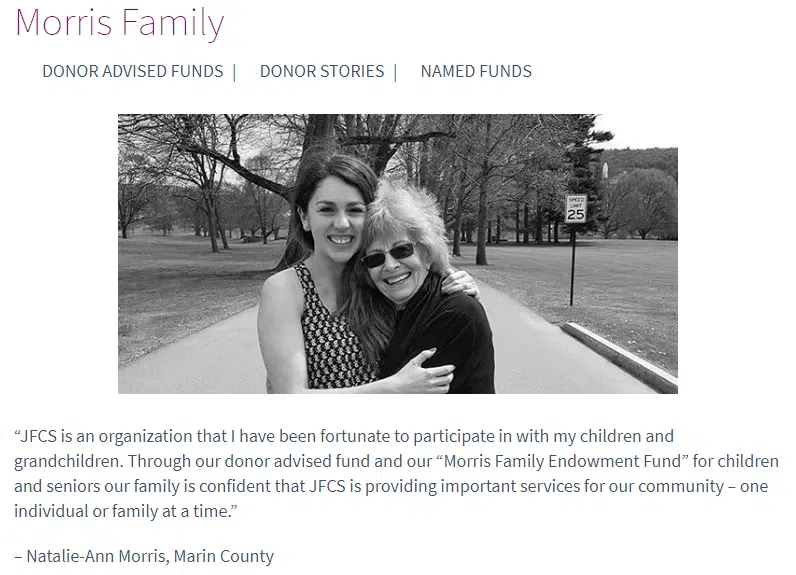The height and width of the screenshot is (575, 796).
Task: Click the speed limit 25 sign in photo
Action: pyautogui.click(x=576, y=209)
